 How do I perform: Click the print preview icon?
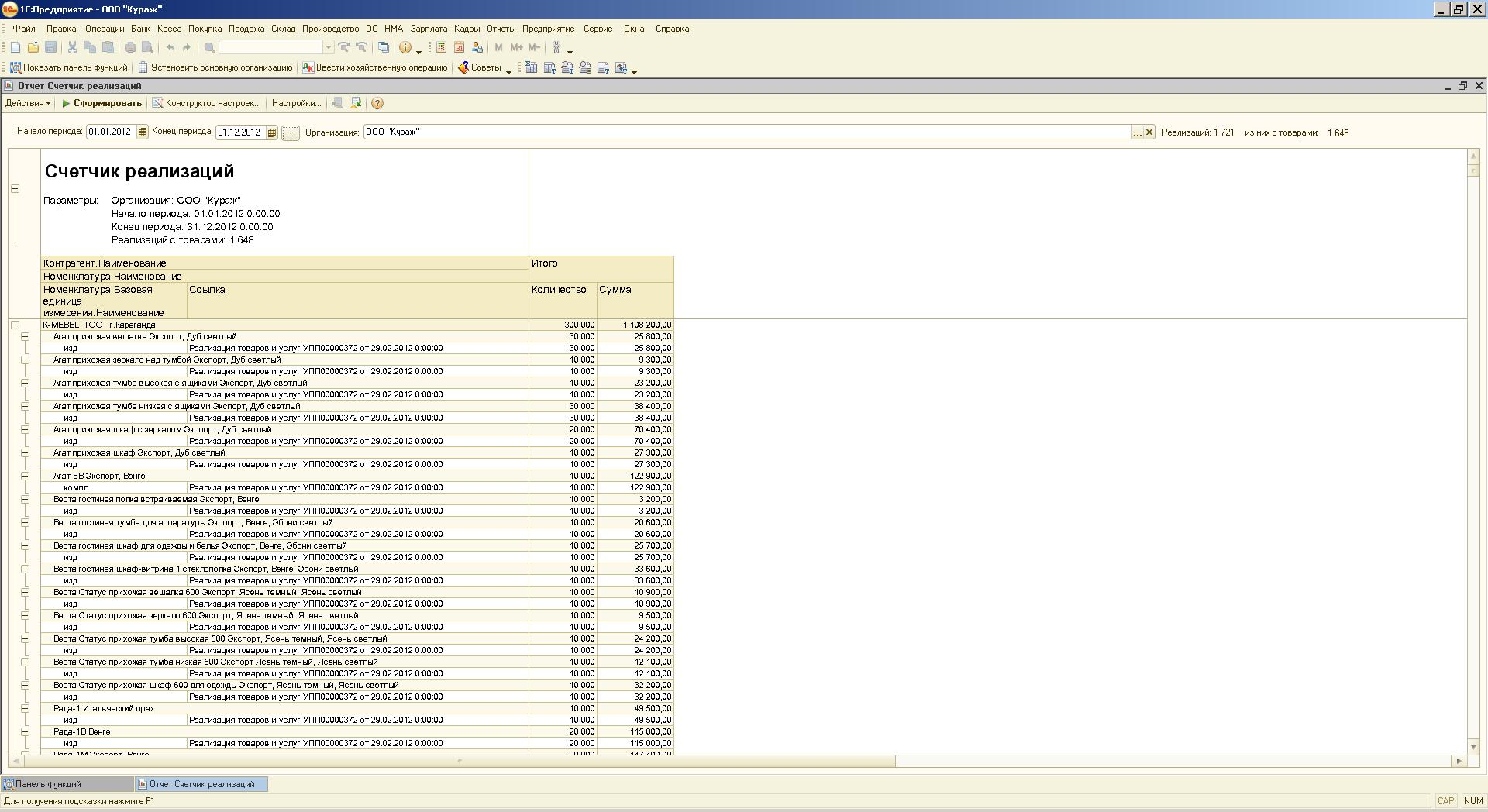tap(147, 47)
